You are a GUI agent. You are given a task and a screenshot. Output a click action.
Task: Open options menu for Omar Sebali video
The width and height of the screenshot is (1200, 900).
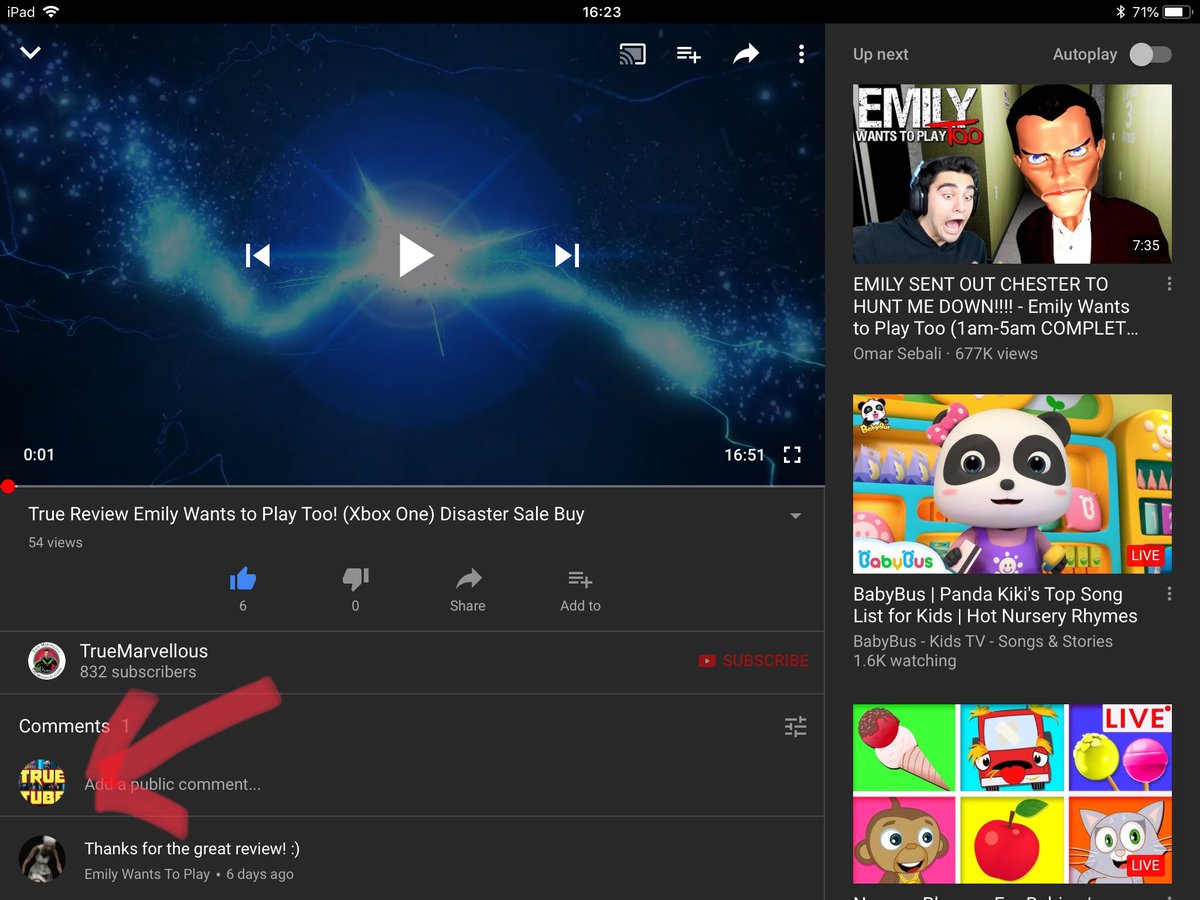(1169, 285)
